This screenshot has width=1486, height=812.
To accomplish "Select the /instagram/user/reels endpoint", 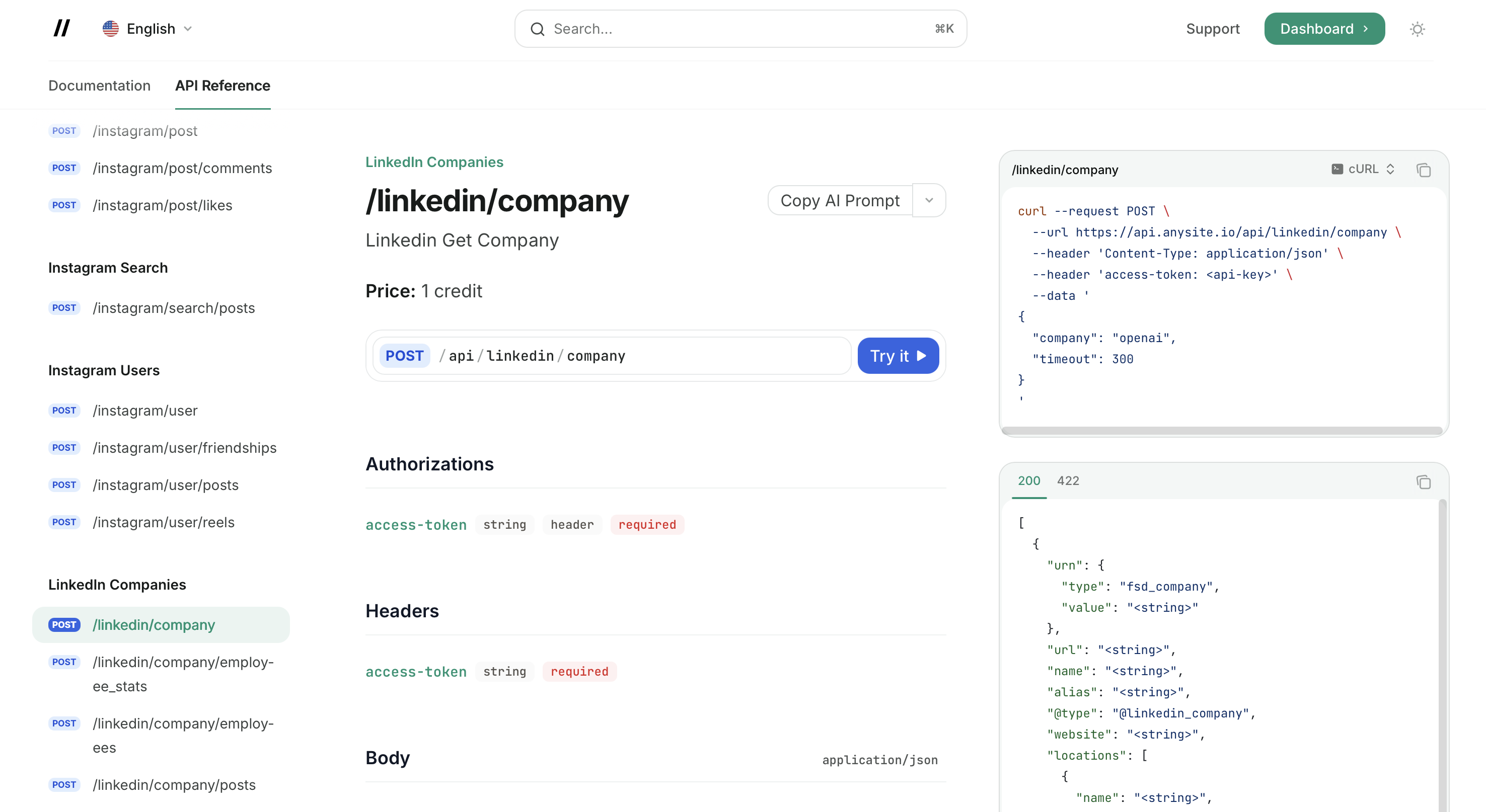I will point(164,522).
